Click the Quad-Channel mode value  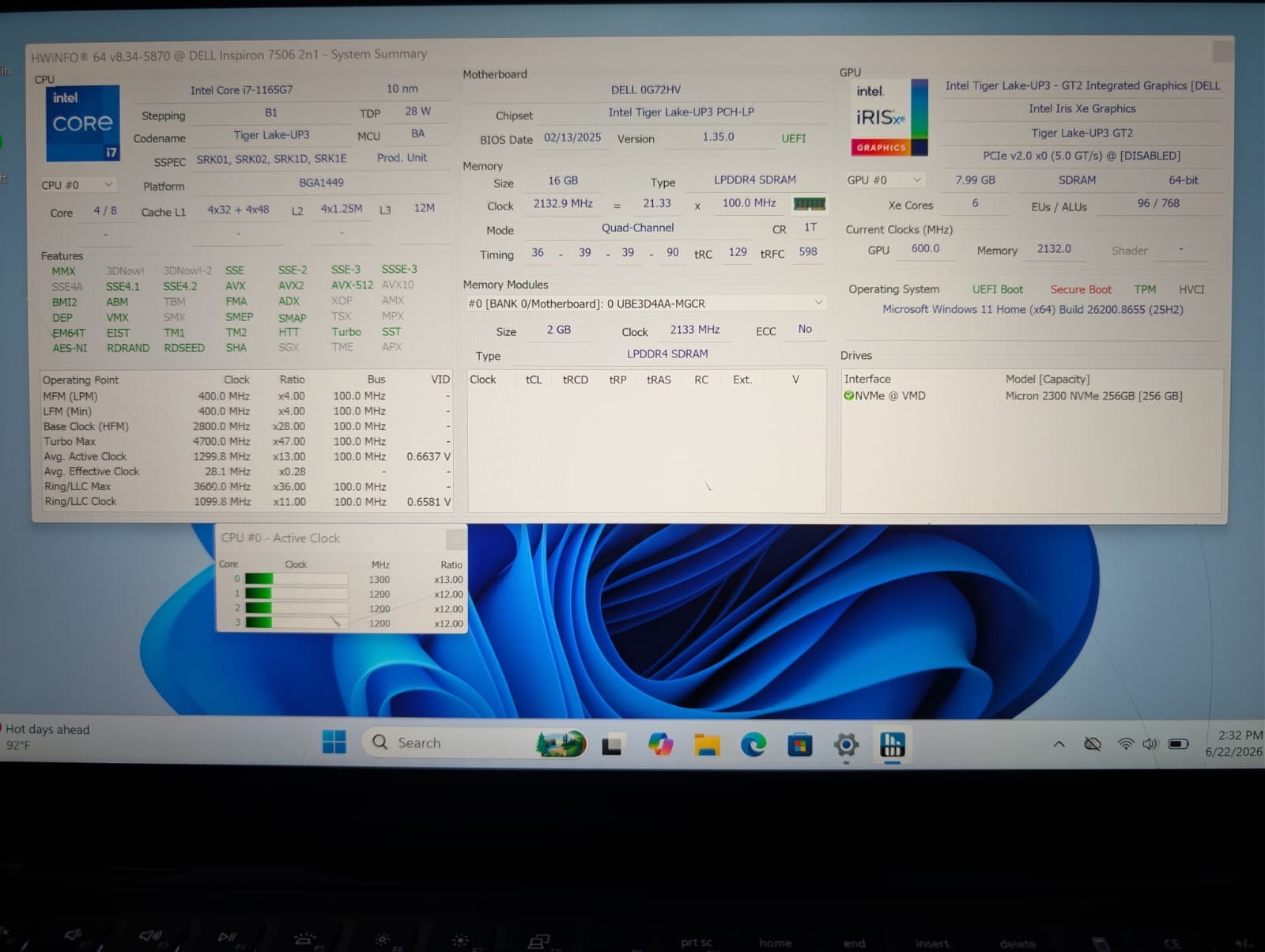pyautogui.click(x=637, y=228)
